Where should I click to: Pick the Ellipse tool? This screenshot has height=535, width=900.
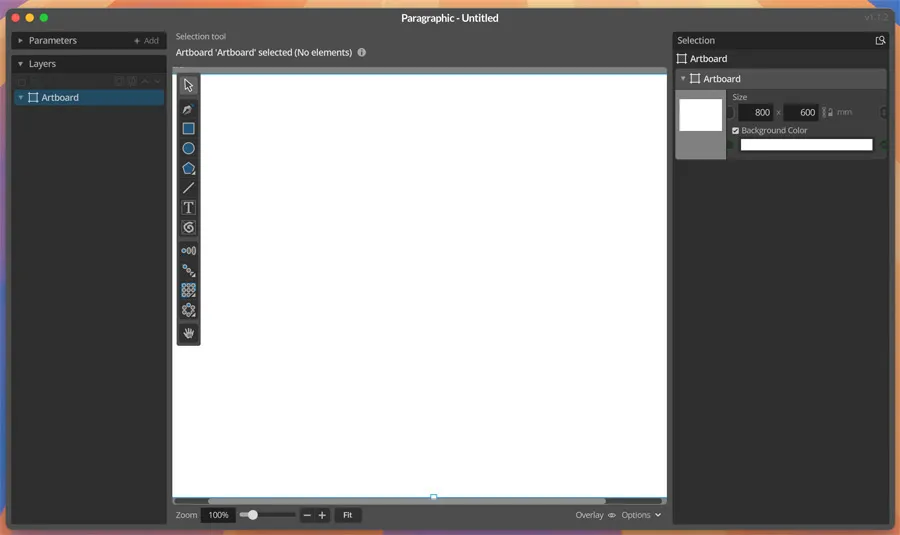[188, 148]
